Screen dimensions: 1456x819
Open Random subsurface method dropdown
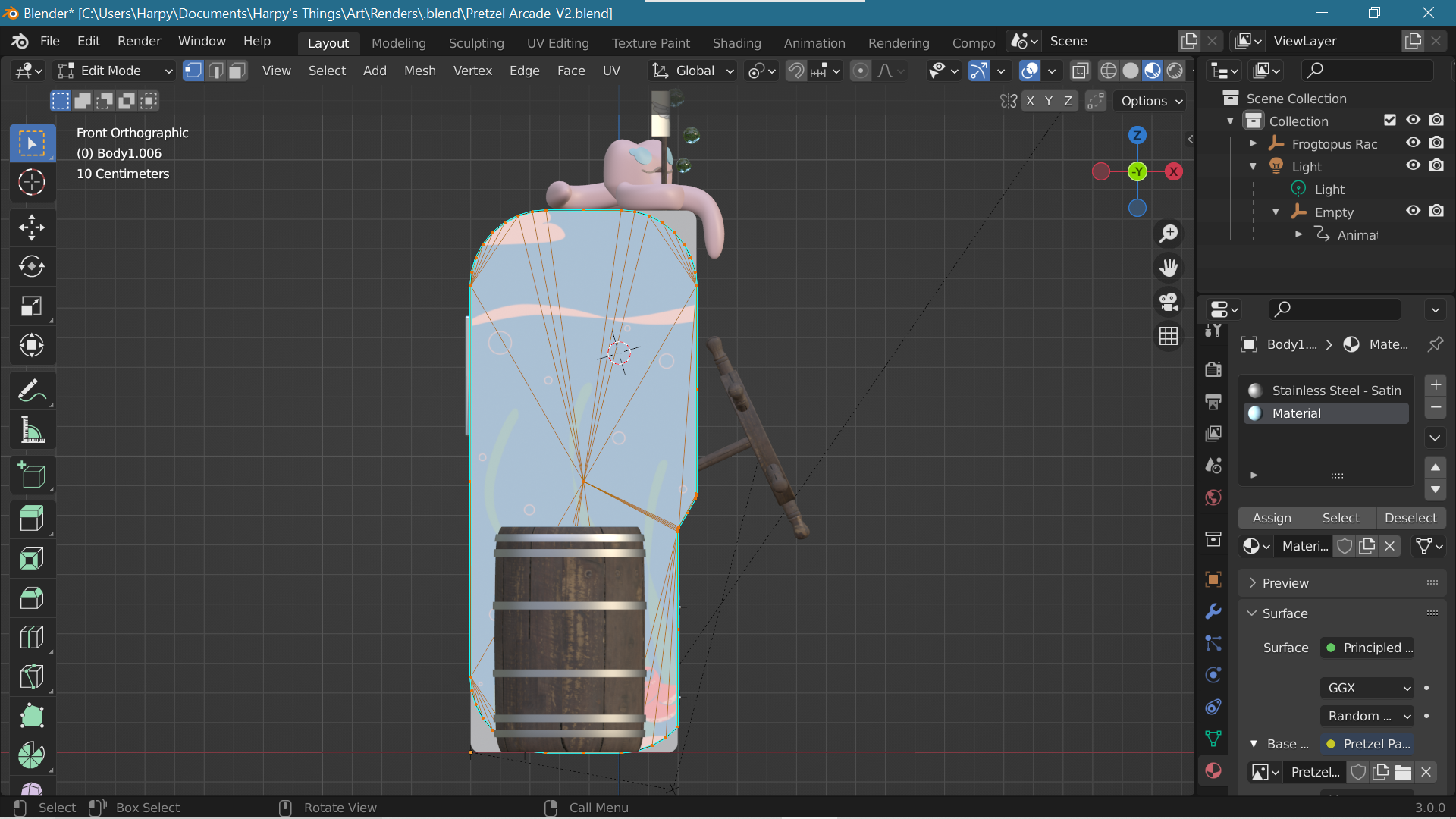coord(1367,716)
